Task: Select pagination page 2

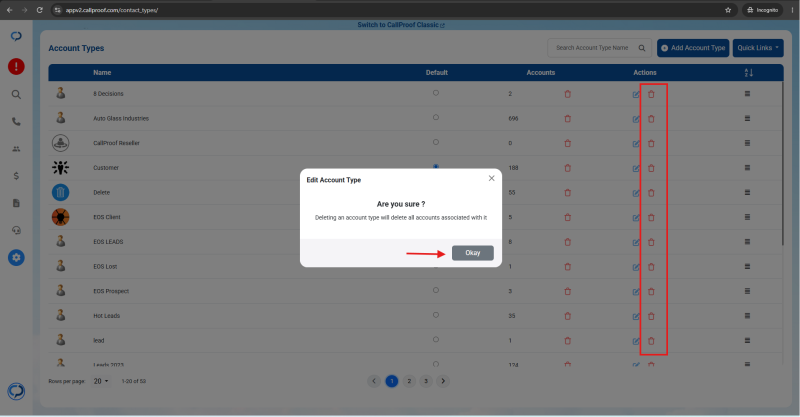Action: pos(409,381)
